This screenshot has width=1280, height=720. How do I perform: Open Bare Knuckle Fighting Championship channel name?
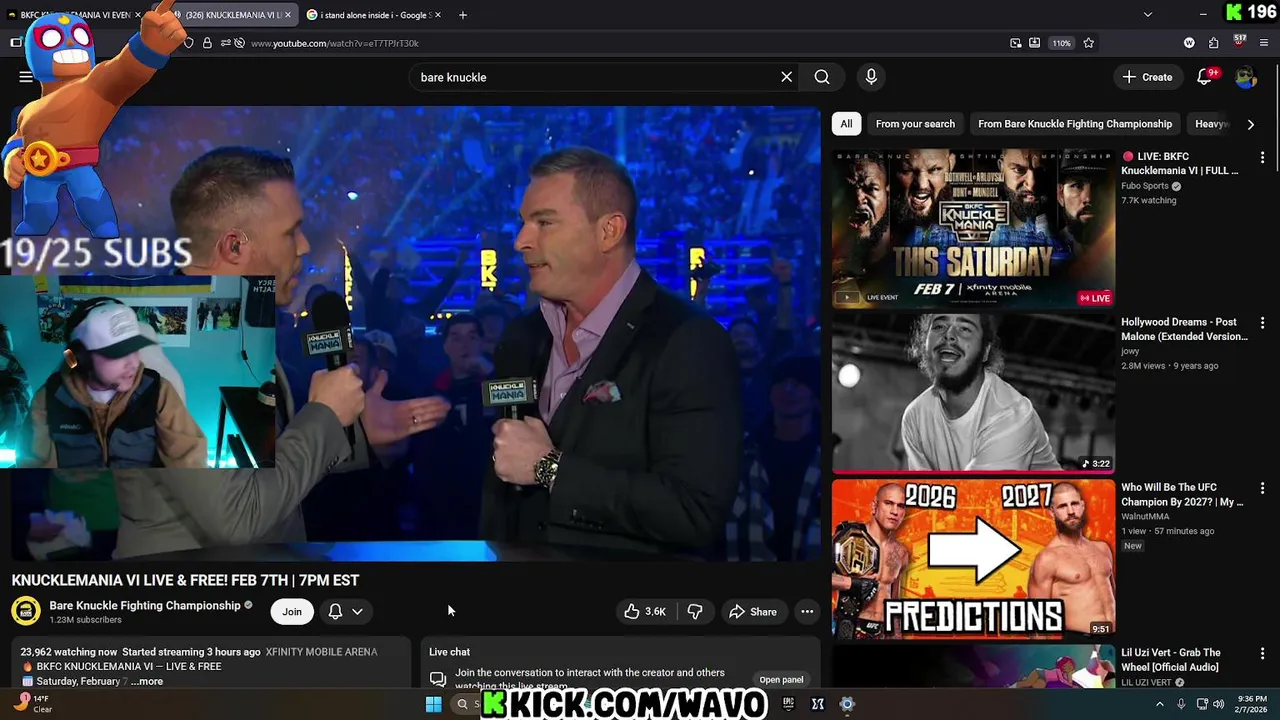145,605
